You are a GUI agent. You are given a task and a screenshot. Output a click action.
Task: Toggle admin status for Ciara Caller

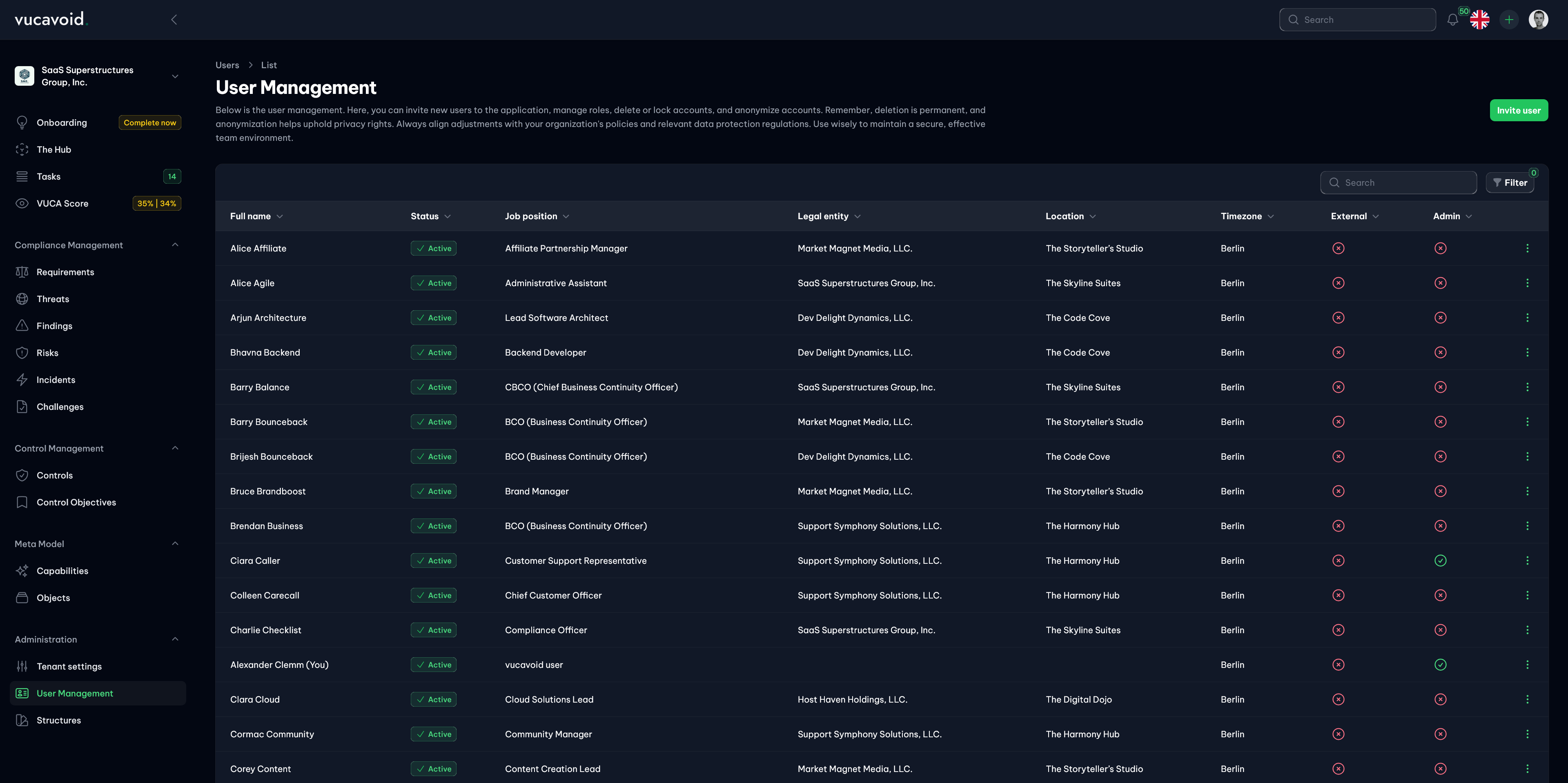[x=1440, y=561]
